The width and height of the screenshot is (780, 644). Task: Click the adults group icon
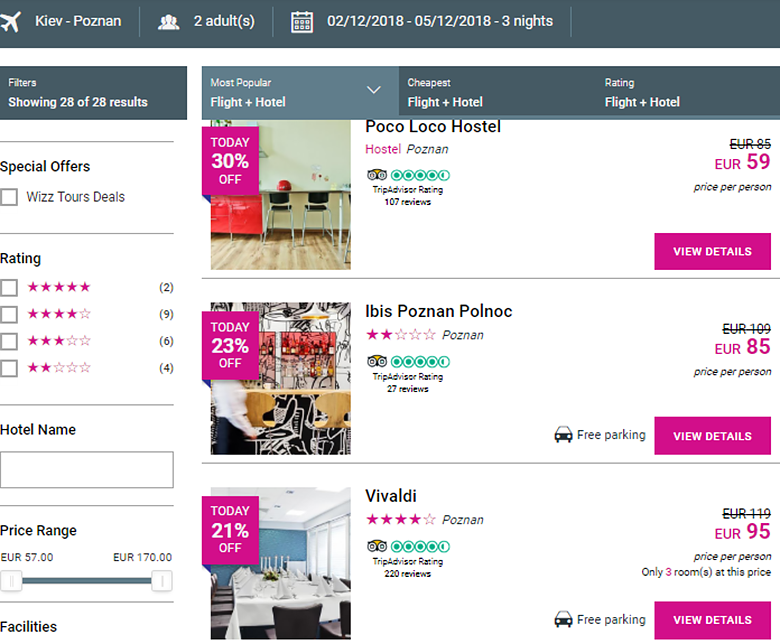[x=169, y=21]
